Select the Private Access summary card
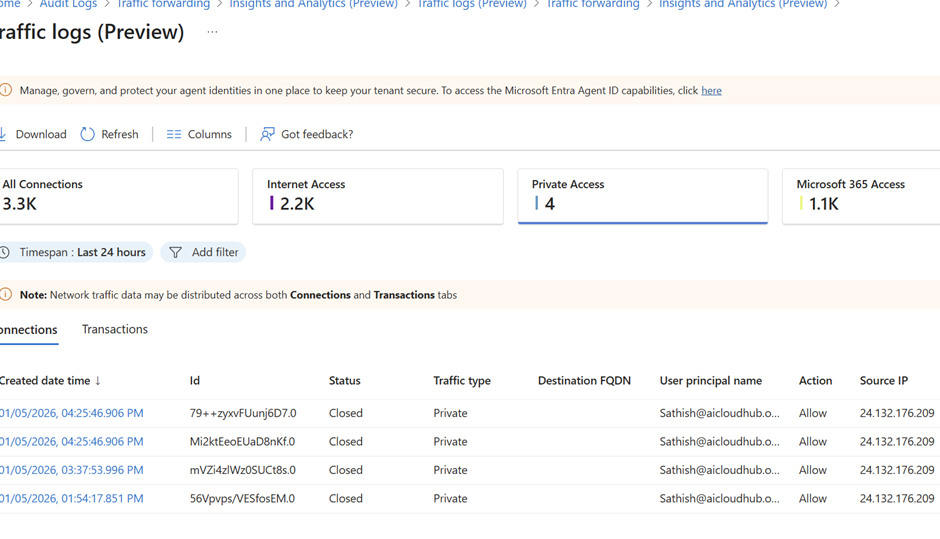This screenshot has height=539, width=940. [642, 196]
